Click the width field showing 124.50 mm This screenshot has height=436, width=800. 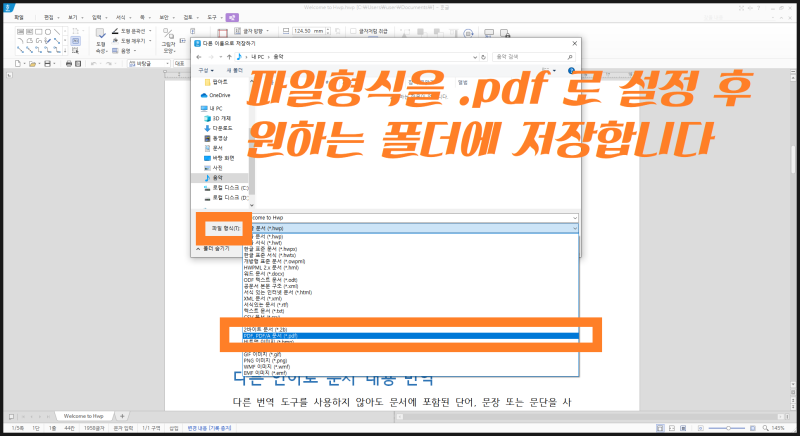(309, 31)
